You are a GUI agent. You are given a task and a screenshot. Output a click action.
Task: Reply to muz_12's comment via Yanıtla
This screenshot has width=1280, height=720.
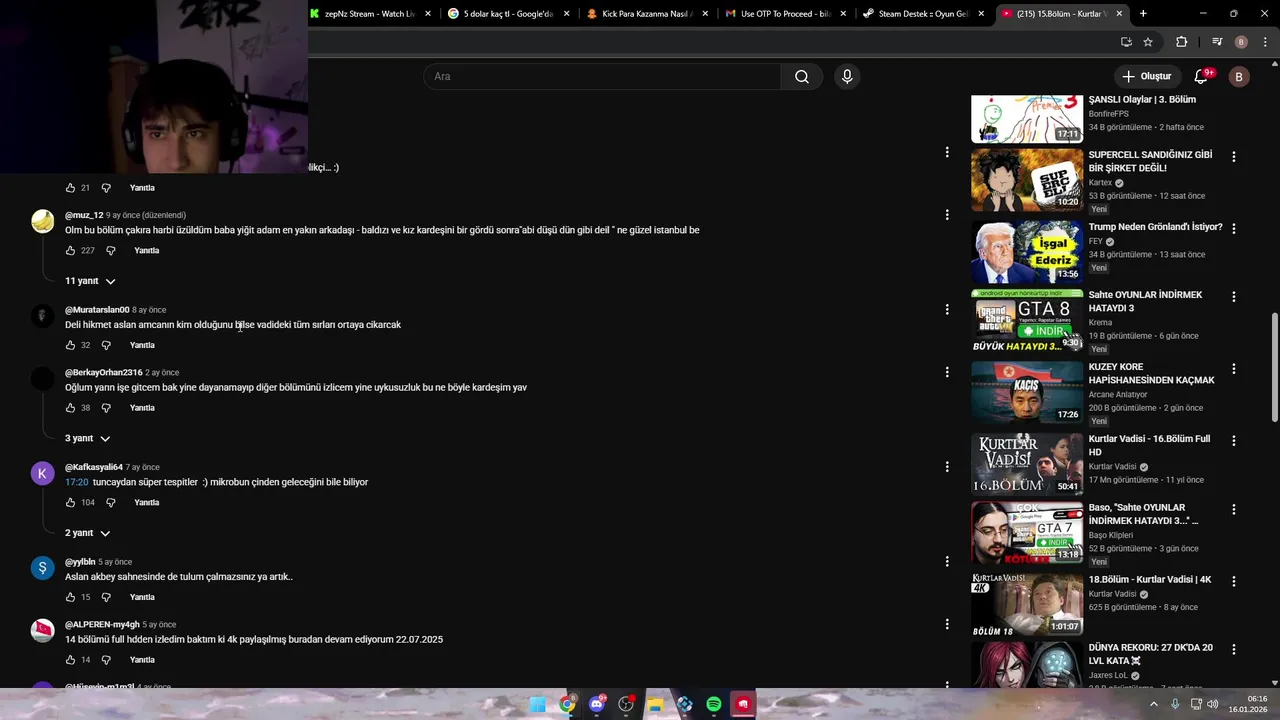147,251
